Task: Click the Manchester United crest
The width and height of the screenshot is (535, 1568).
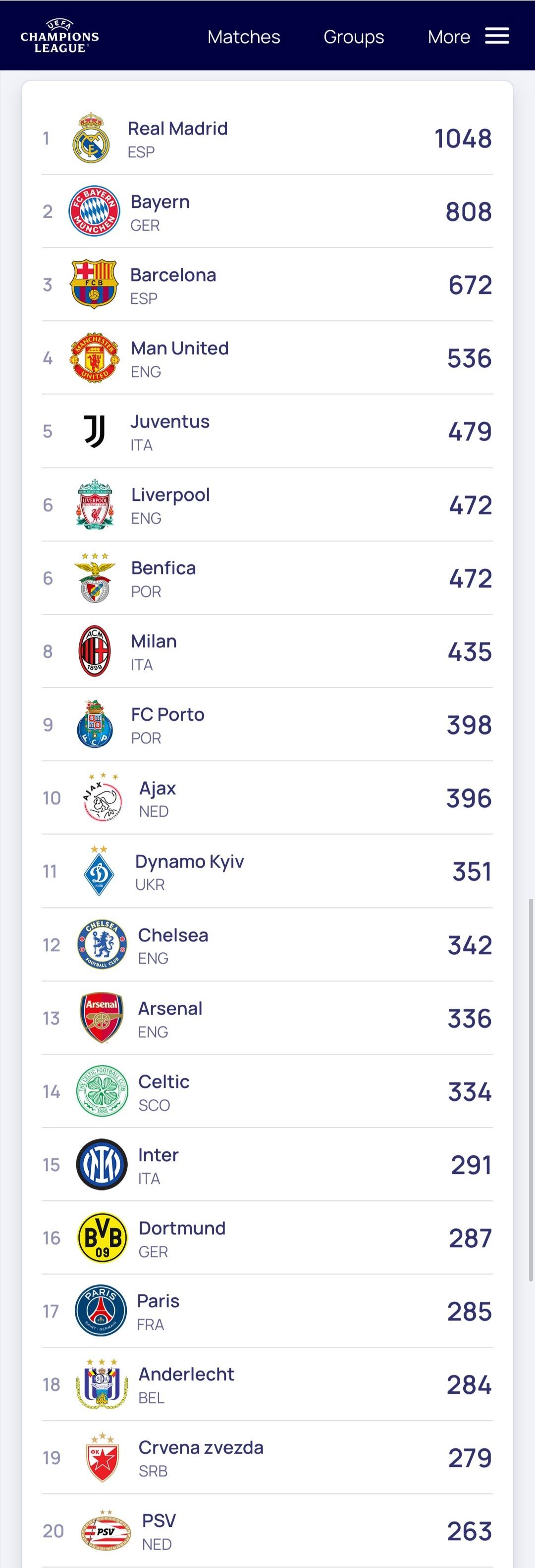Action: (94, 357)
